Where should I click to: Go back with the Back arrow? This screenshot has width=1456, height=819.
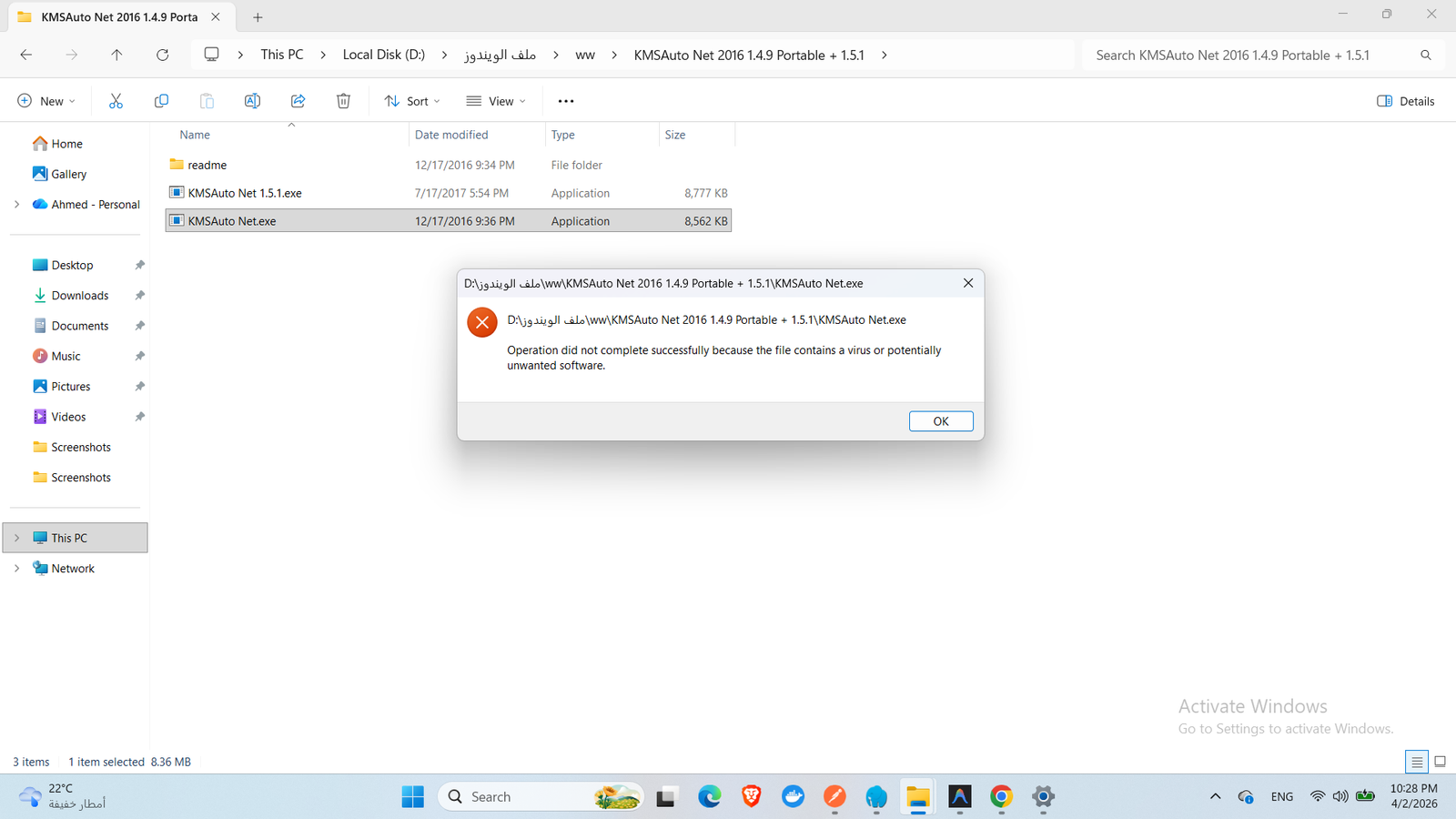pos(25,55)
